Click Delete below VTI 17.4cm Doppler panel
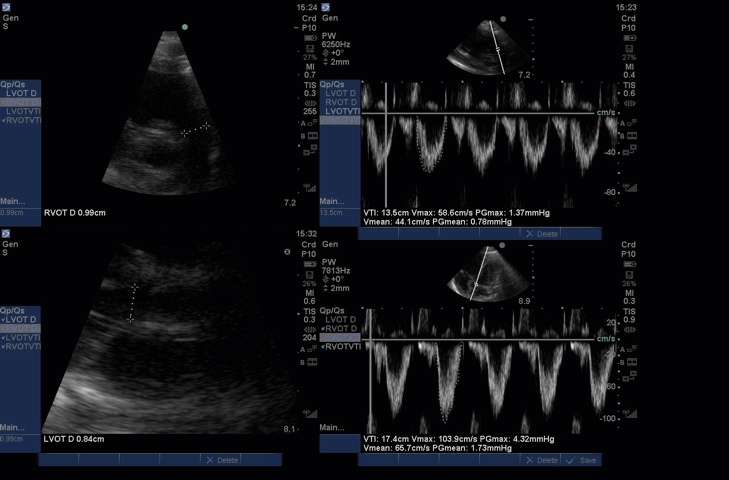This screenshot has width=729, height=480. coord(542,460)
